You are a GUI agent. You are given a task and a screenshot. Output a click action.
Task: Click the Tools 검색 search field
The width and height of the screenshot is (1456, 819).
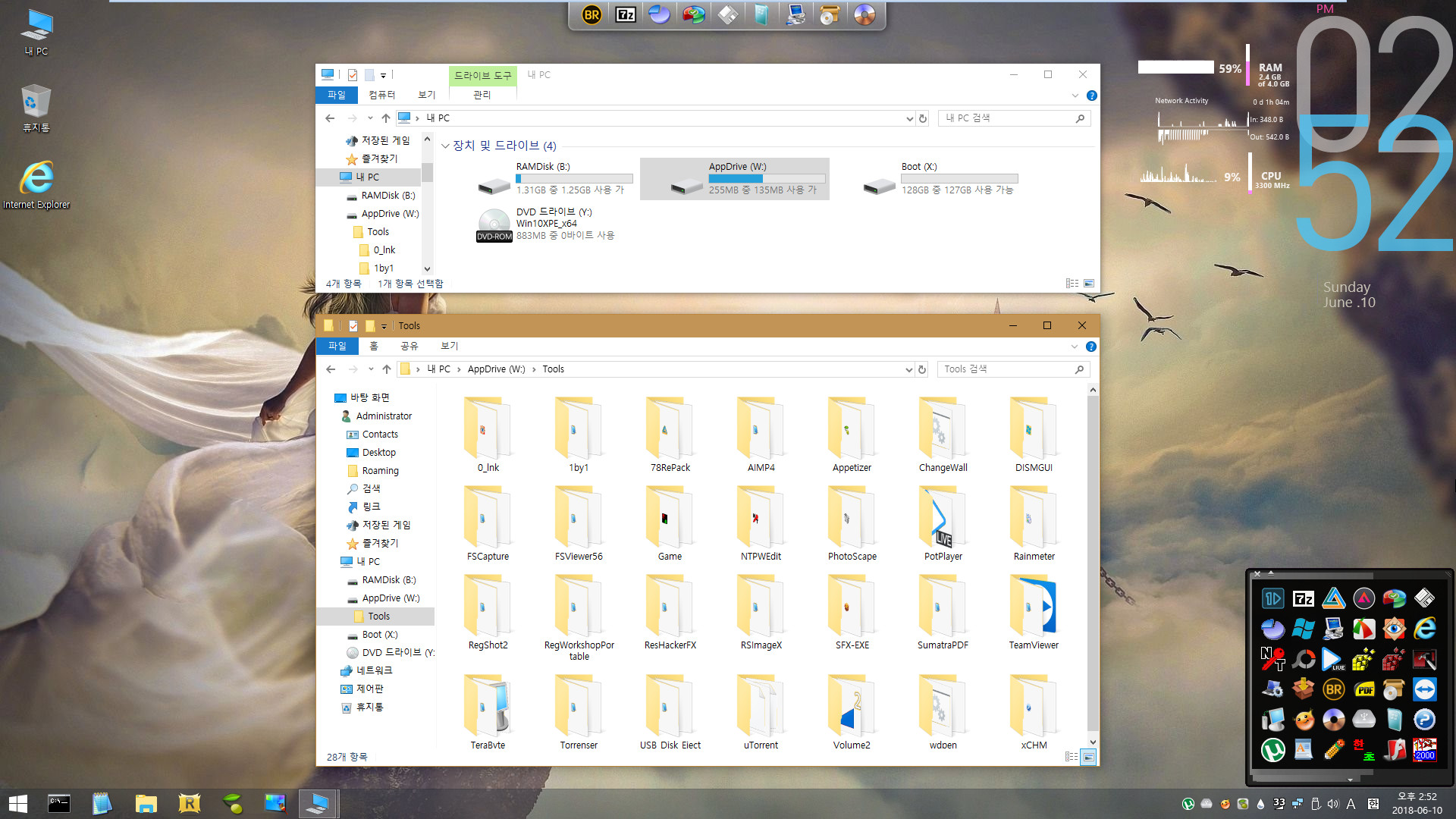click(1014, 369)
